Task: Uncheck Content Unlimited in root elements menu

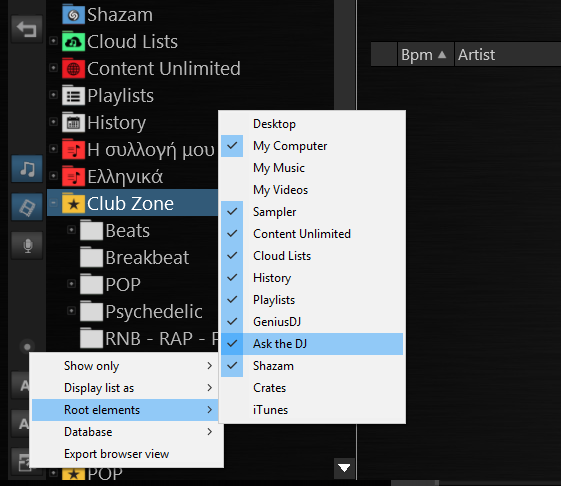Action: tap(312, 234)
